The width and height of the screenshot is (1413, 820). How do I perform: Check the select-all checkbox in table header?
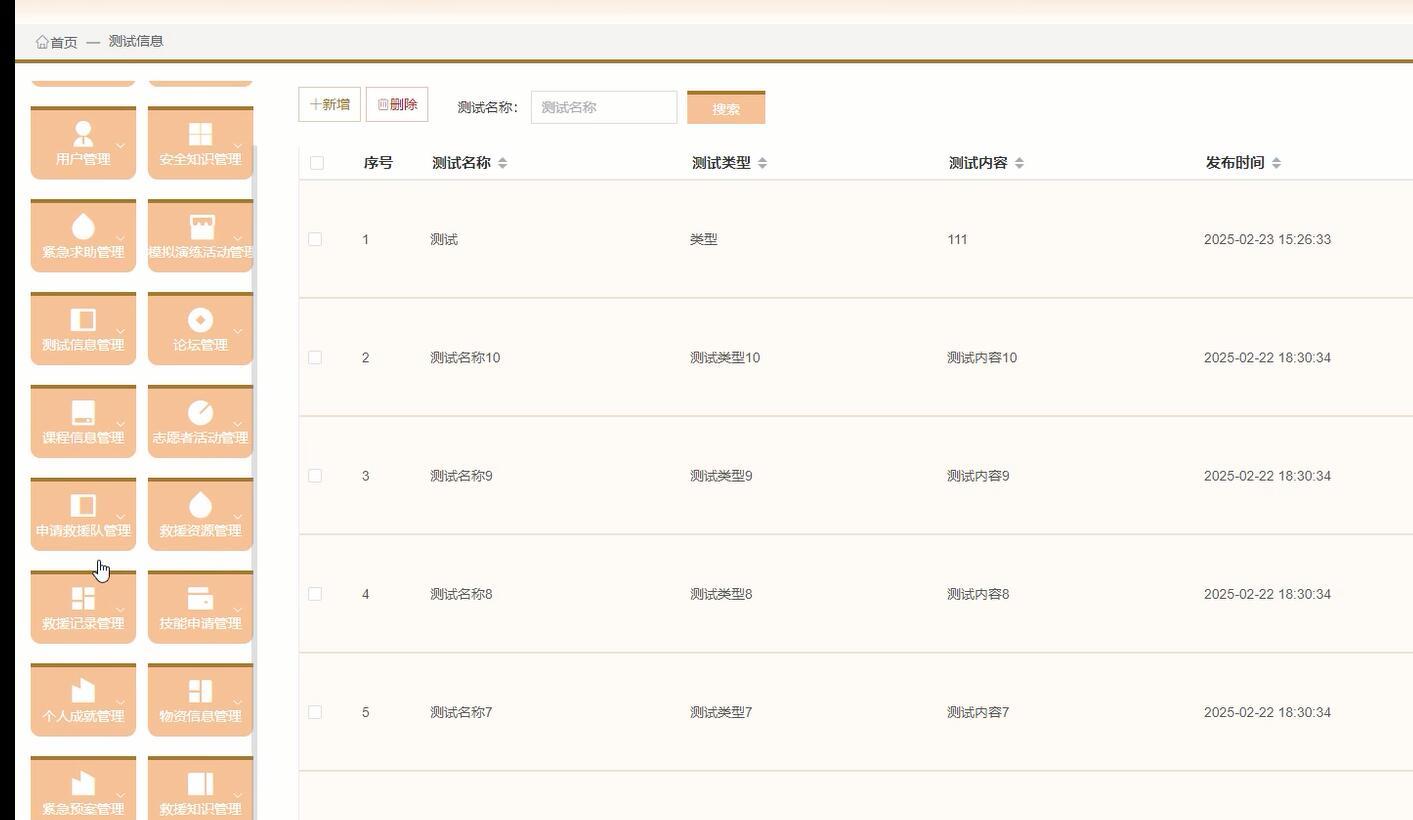(x=316, y=162)
